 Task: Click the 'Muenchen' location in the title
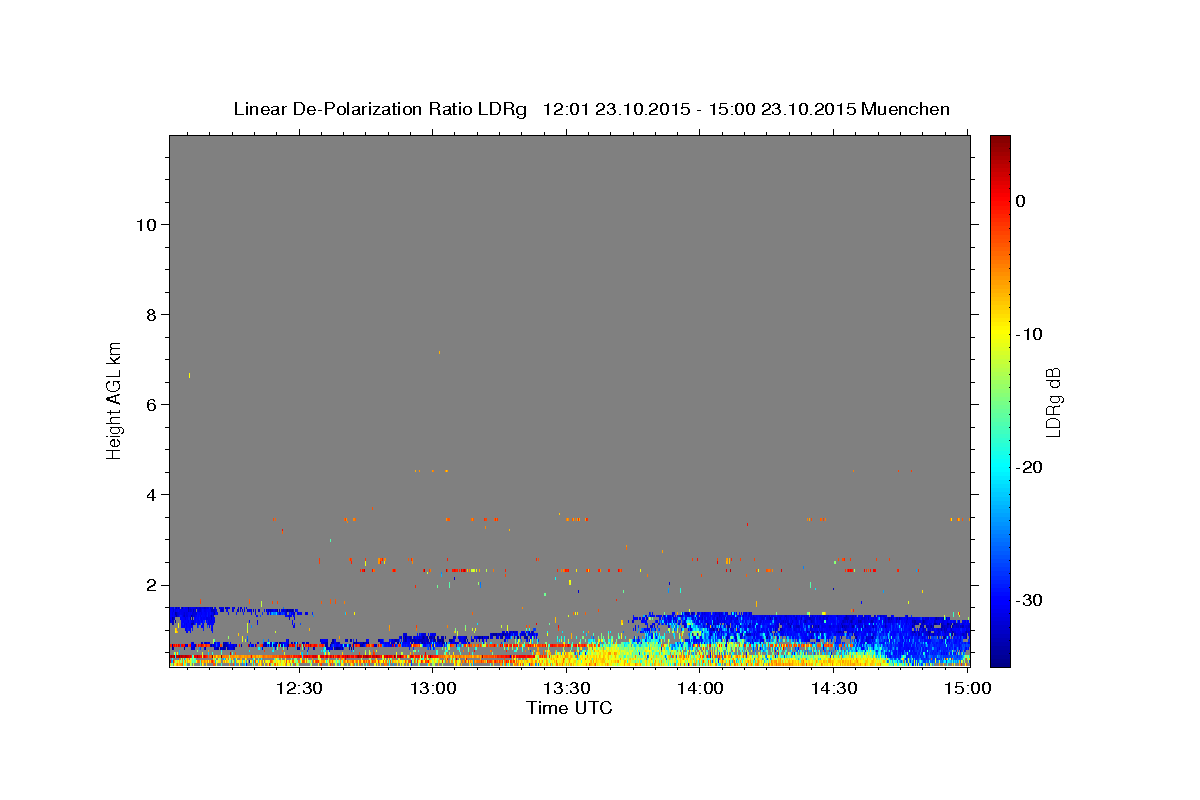point(905,109)
